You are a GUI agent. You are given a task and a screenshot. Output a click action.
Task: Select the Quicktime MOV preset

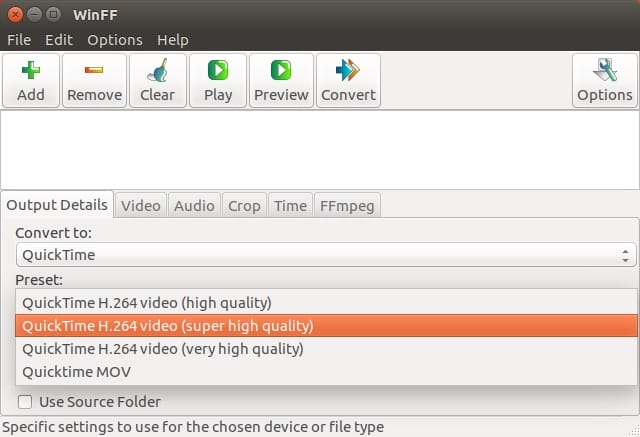[x=326, y=372]
